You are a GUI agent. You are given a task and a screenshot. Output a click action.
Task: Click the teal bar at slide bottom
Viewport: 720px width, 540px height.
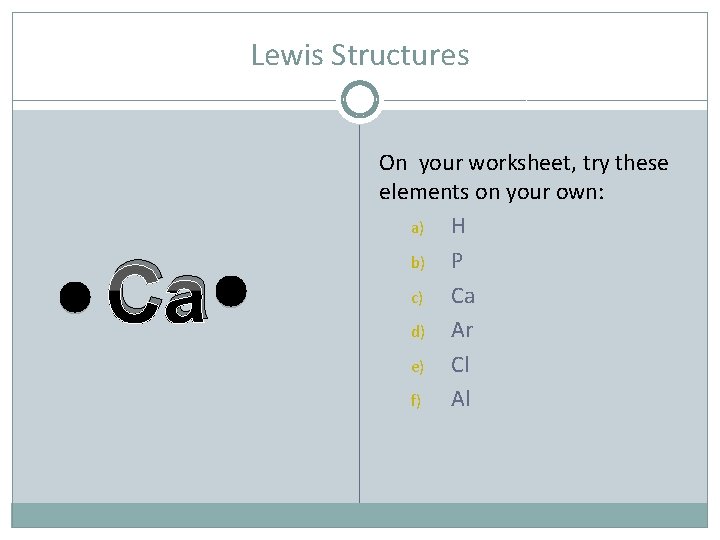pos(360,515)
